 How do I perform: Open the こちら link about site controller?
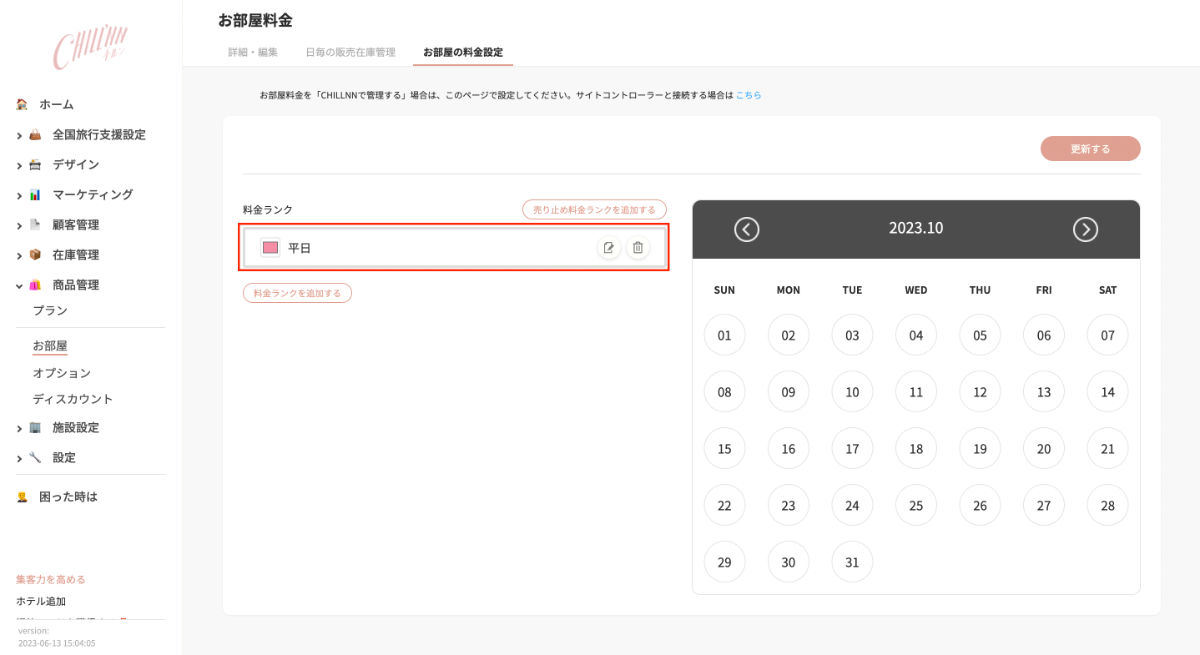pyautogui.click(x=746, y=93)
